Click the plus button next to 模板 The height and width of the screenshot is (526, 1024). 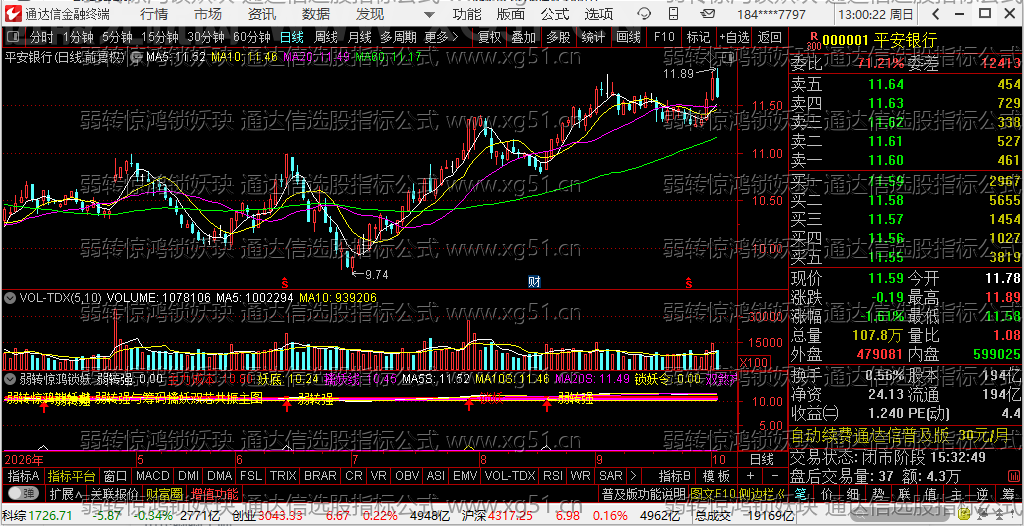click(750, 475)
